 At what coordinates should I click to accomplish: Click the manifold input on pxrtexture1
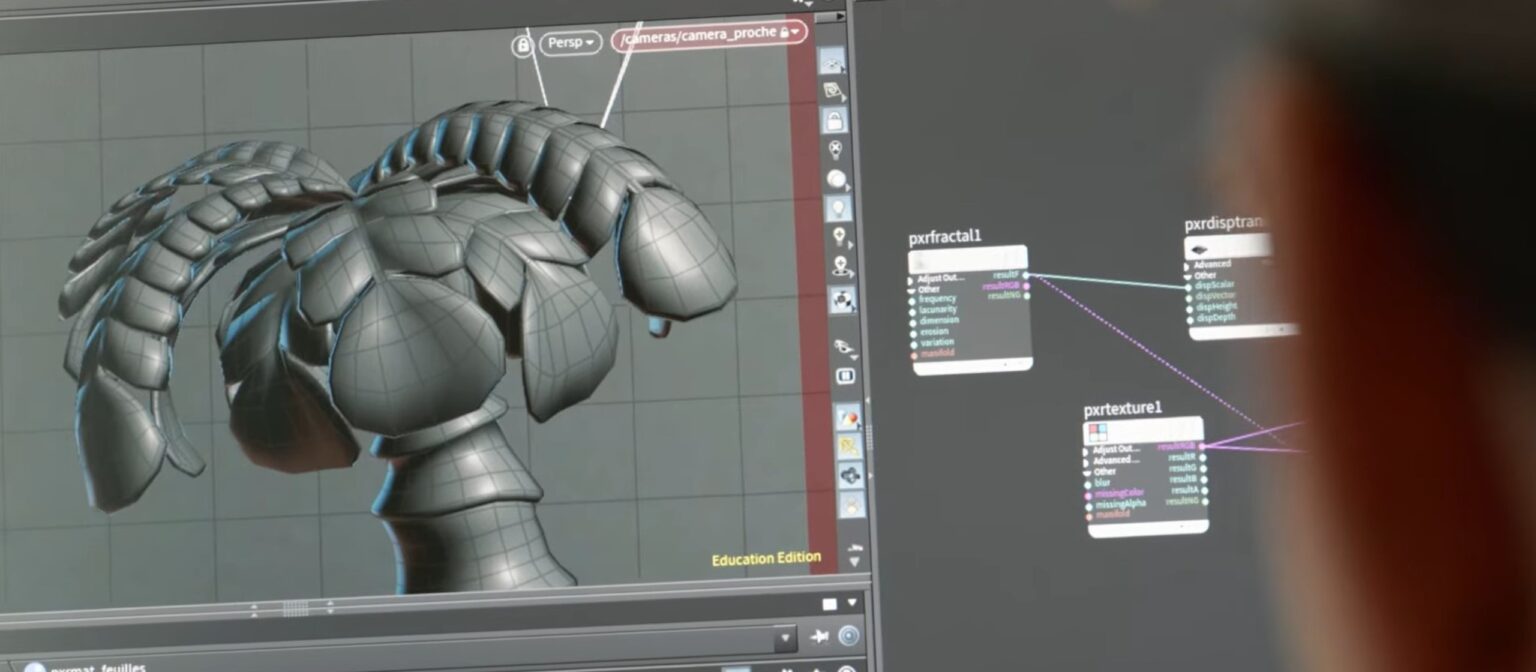[1089, 516]
